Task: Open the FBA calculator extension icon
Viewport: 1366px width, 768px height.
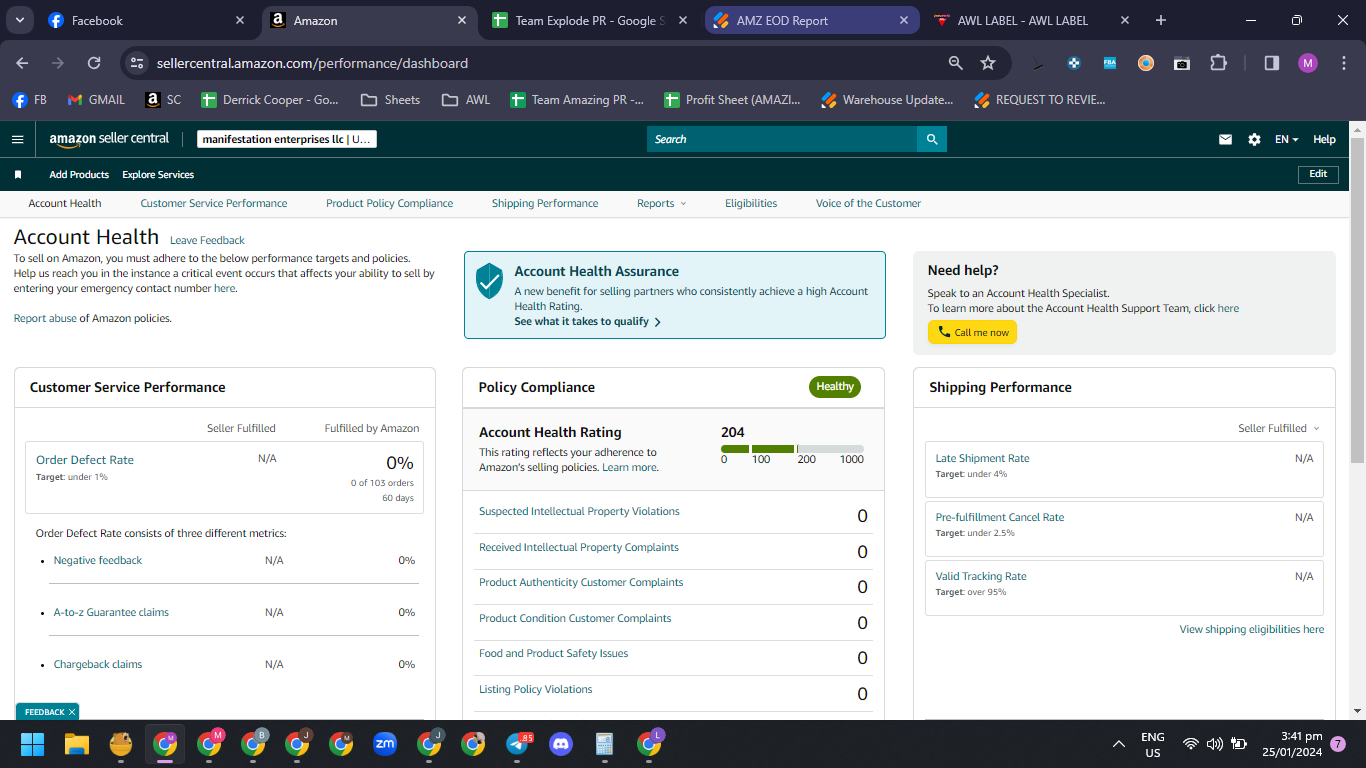Action: pyautogui.click(x=1110, y=63)
